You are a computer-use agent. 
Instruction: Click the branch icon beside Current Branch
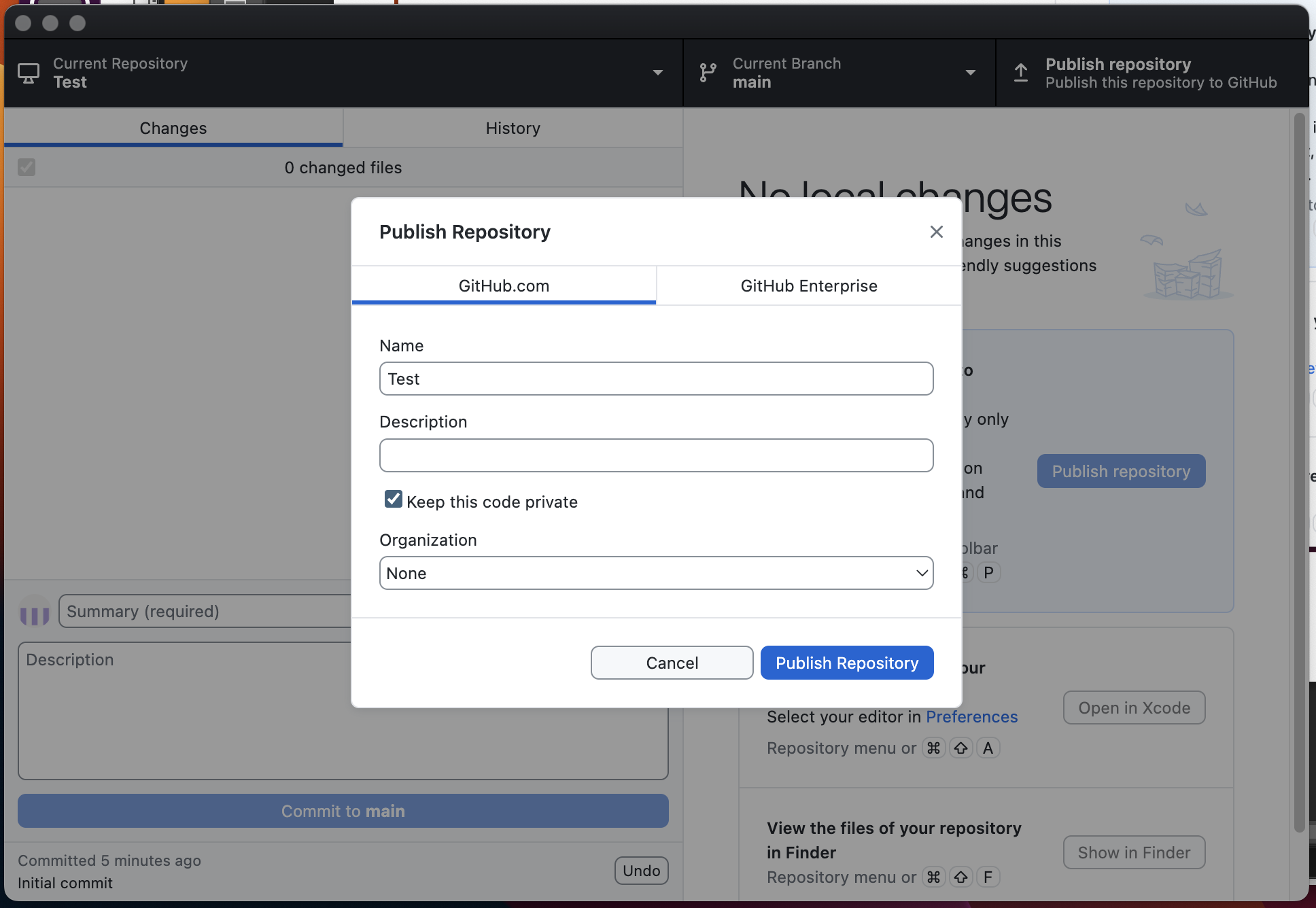(708, 73)
